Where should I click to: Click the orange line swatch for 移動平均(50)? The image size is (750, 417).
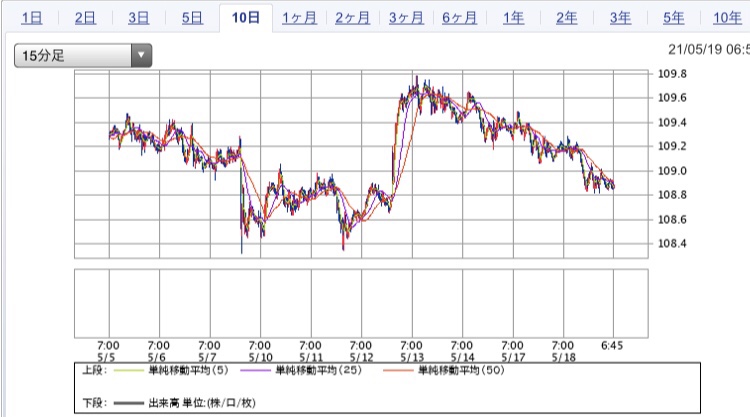coord(398,371)
